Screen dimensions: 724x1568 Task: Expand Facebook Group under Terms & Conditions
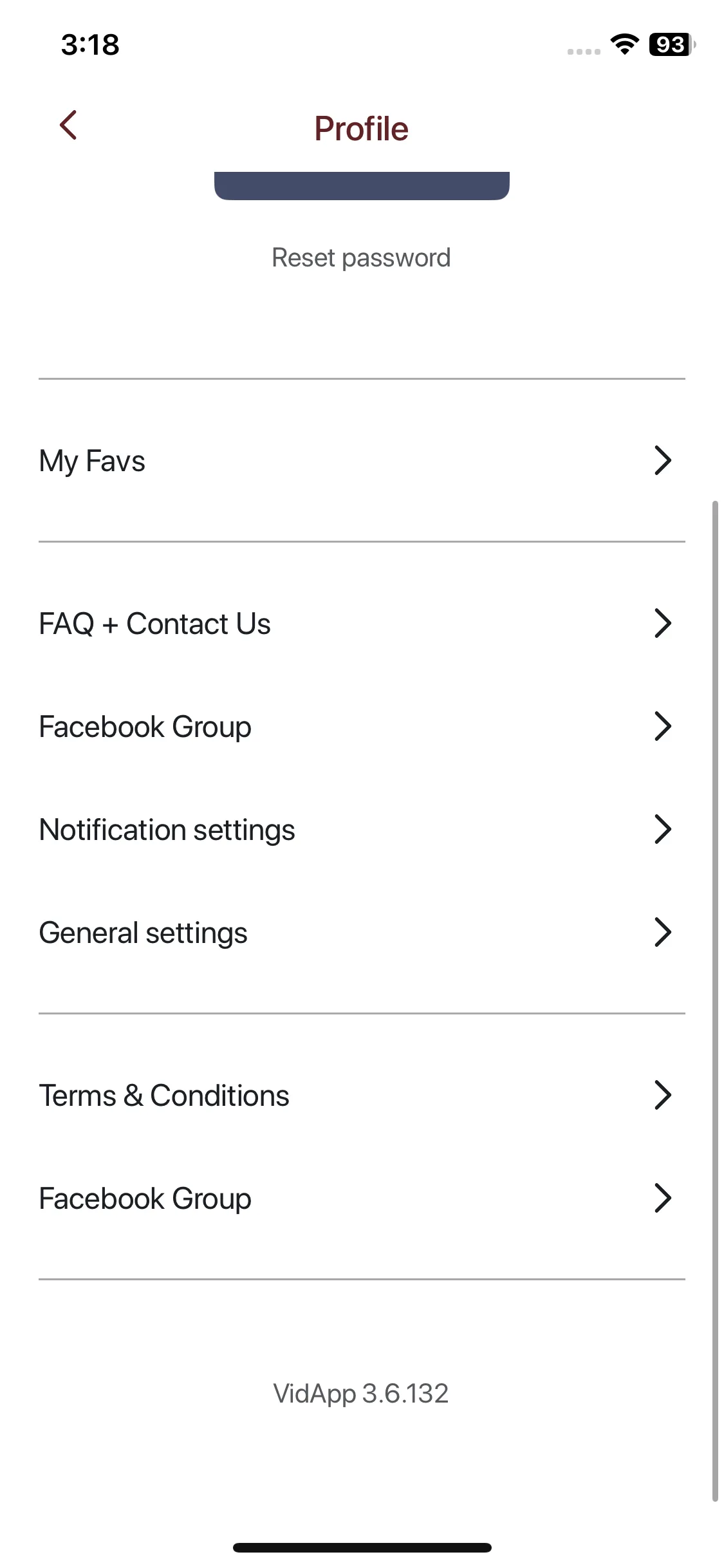click(x=662, y=1198)
